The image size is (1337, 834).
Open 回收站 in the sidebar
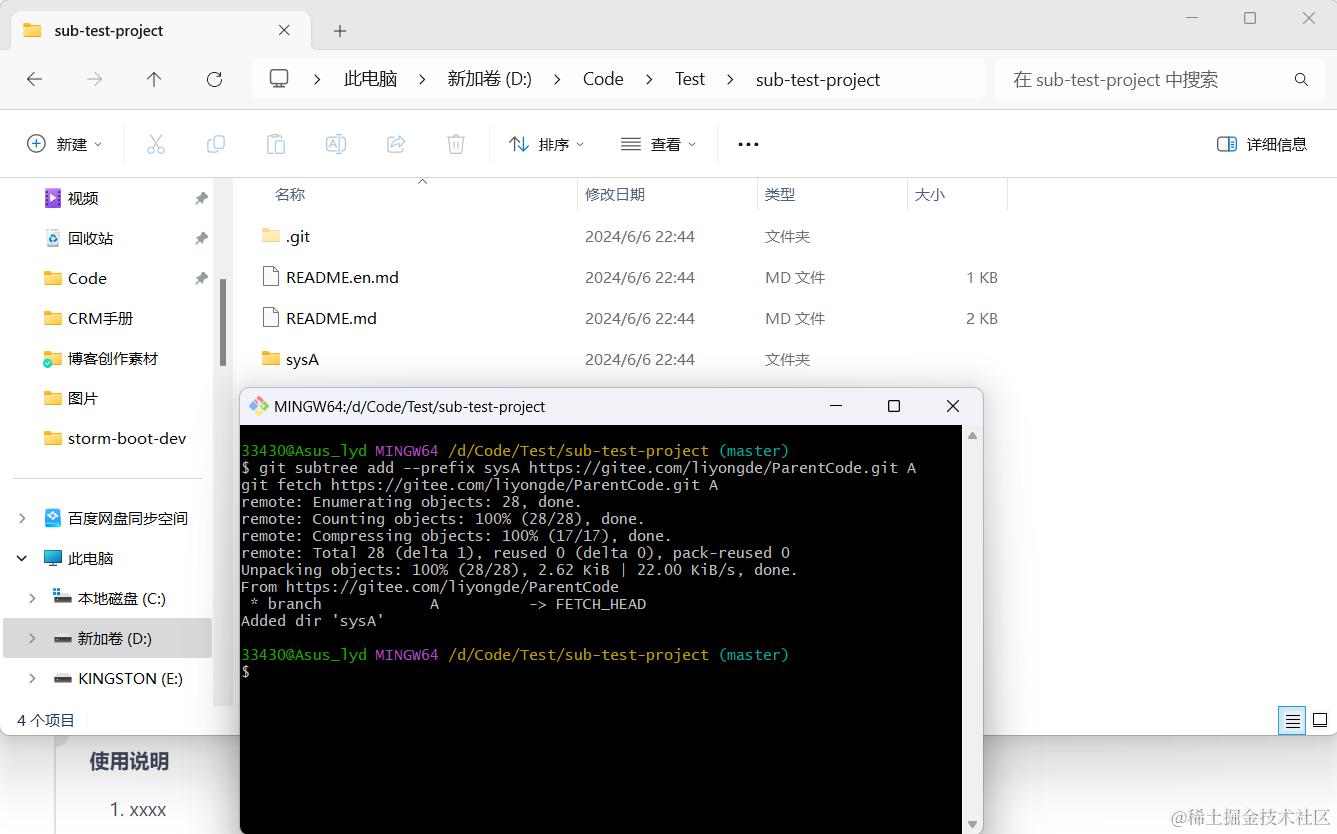pos(90,238)
